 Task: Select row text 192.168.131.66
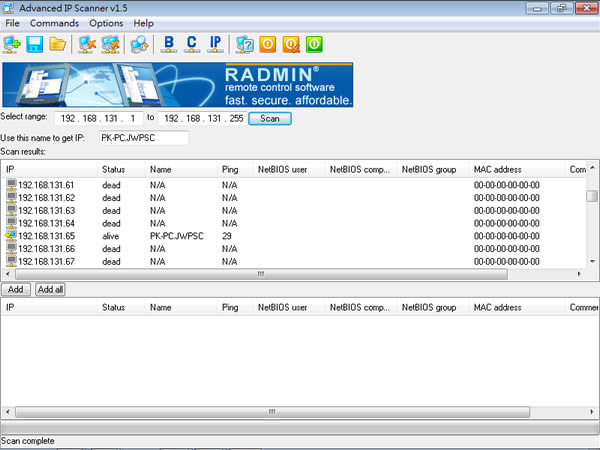(46, 249)
